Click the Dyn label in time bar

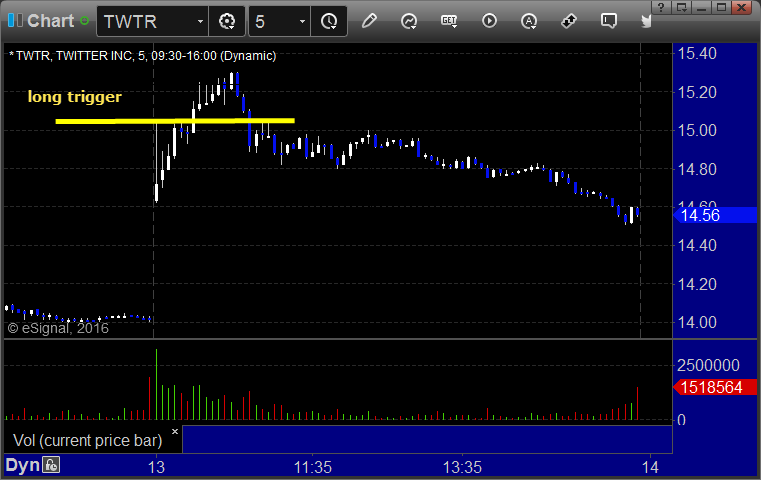pos(22,465)
